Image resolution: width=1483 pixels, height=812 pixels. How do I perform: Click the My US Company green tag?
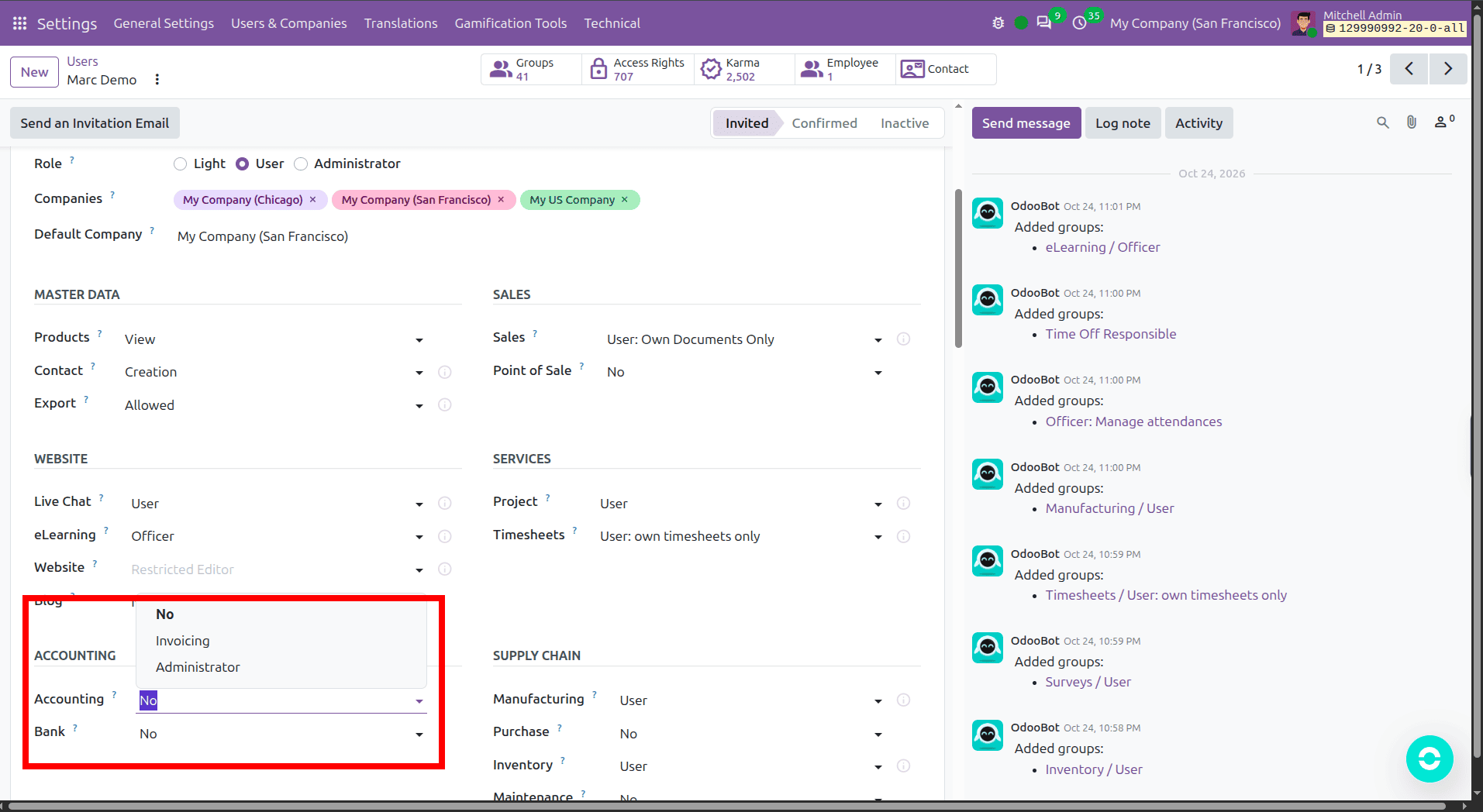[572, 200]
